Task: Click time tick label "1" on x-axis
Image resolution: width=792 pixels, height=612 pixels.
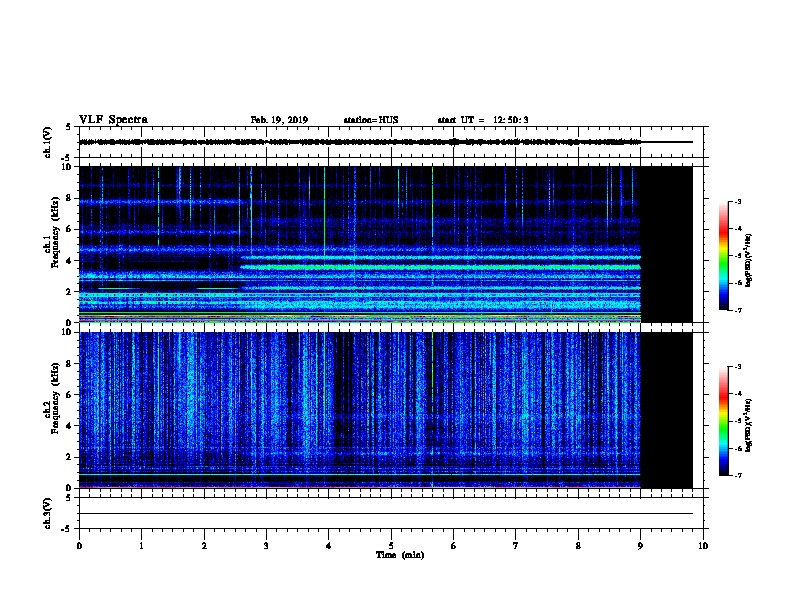Action: [141, 545]
